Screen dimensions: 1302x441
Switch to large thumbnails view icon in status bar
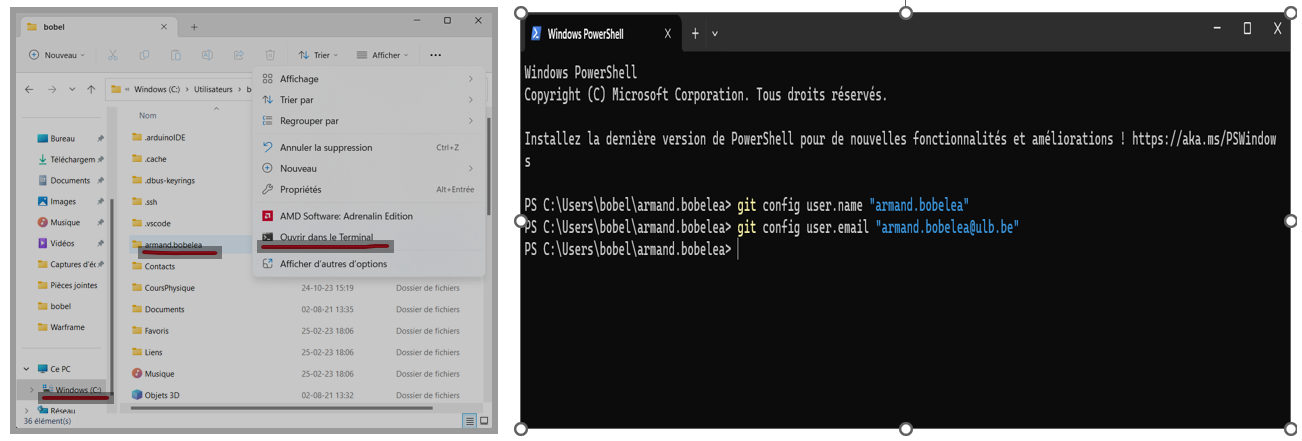point(484,421)
